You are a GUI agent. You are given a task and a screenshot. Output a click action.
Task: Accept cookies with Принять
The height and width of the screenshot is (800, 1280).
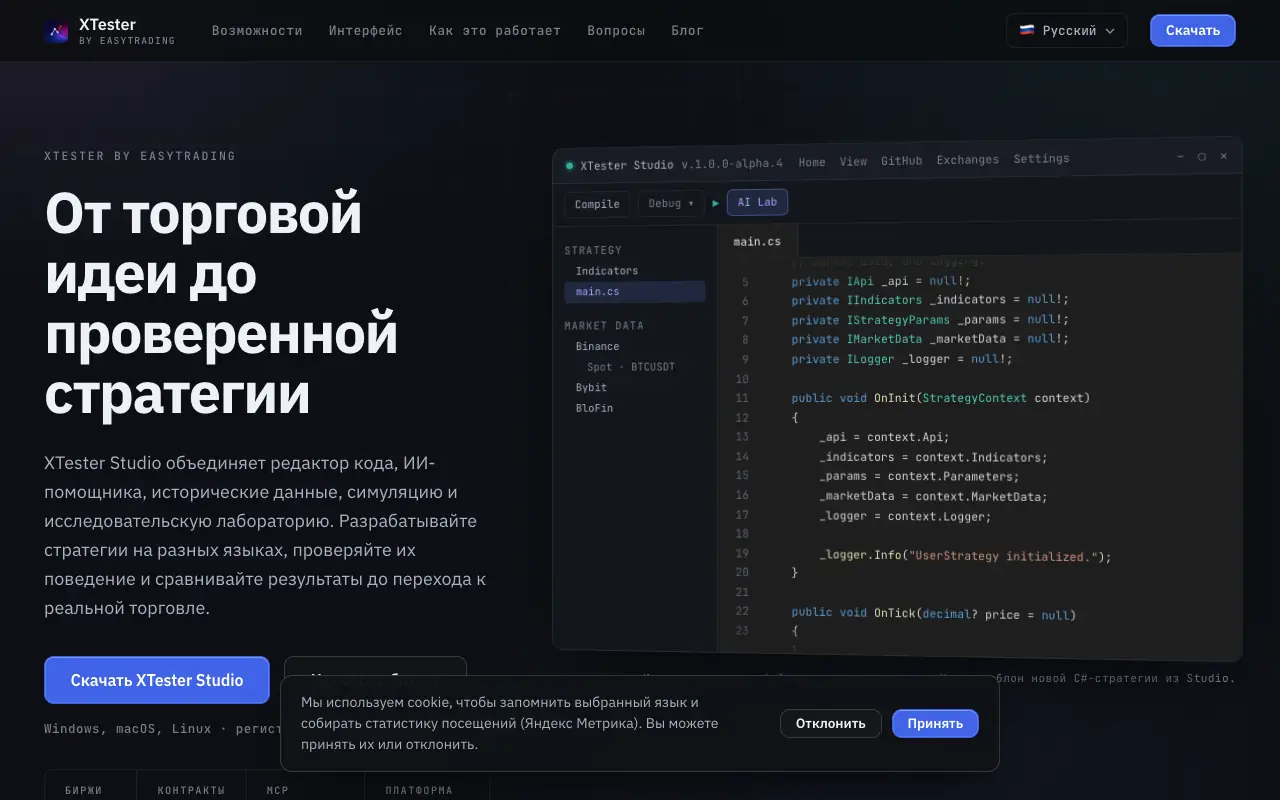click(935, 723)
